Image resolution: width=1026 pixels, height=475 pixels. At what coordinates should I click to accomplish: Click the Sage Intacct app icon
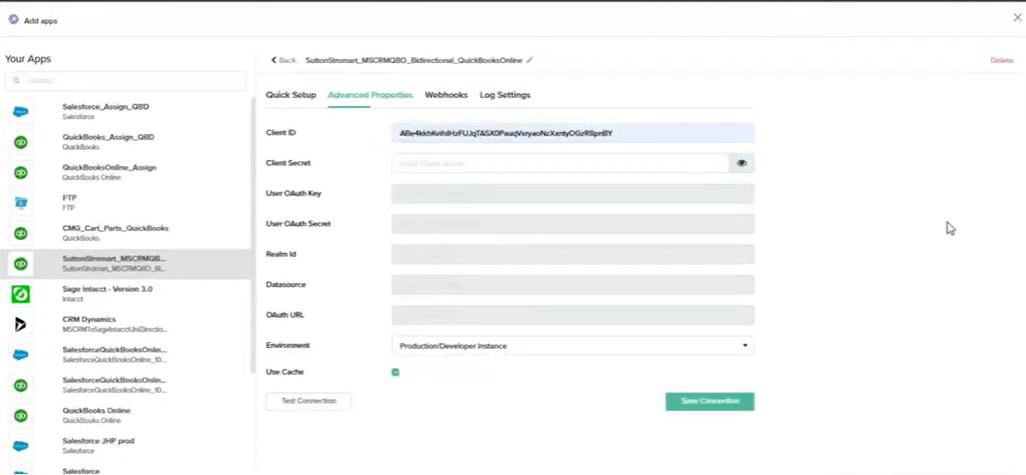20,294
